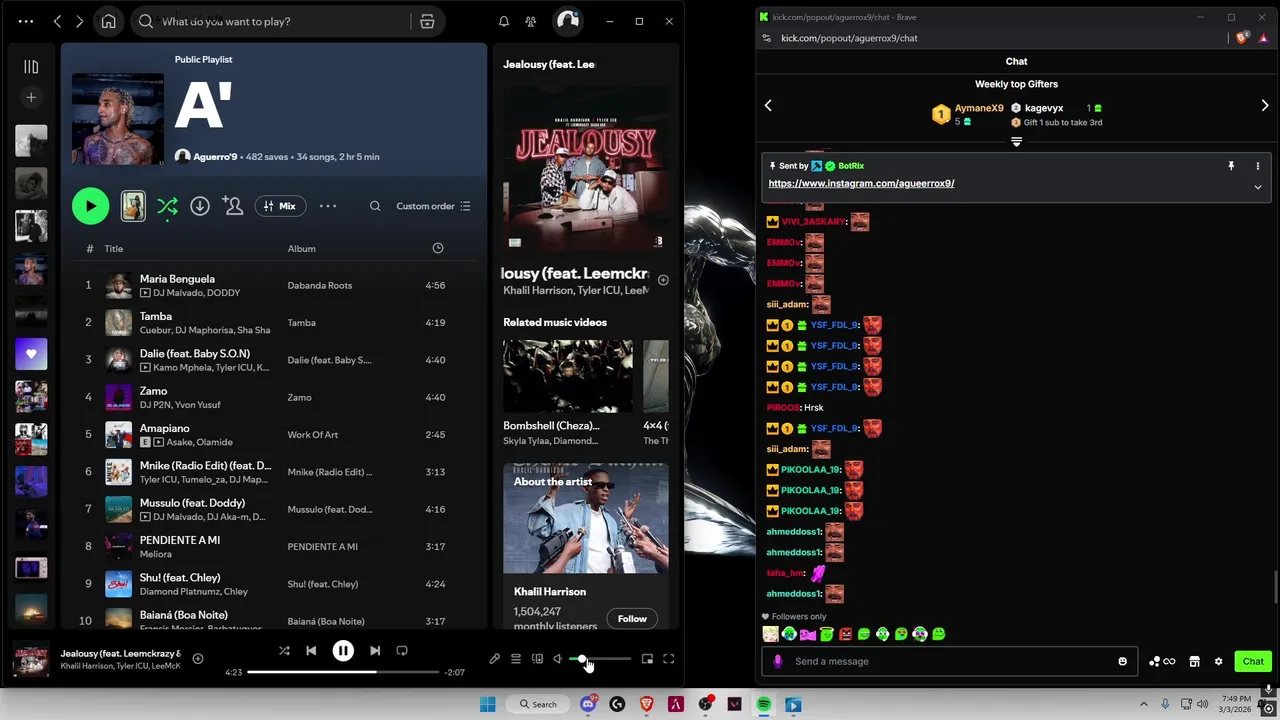Open Bombshell (Cheza) music video
Screen dimensions: 1280x720
point(568,376)
